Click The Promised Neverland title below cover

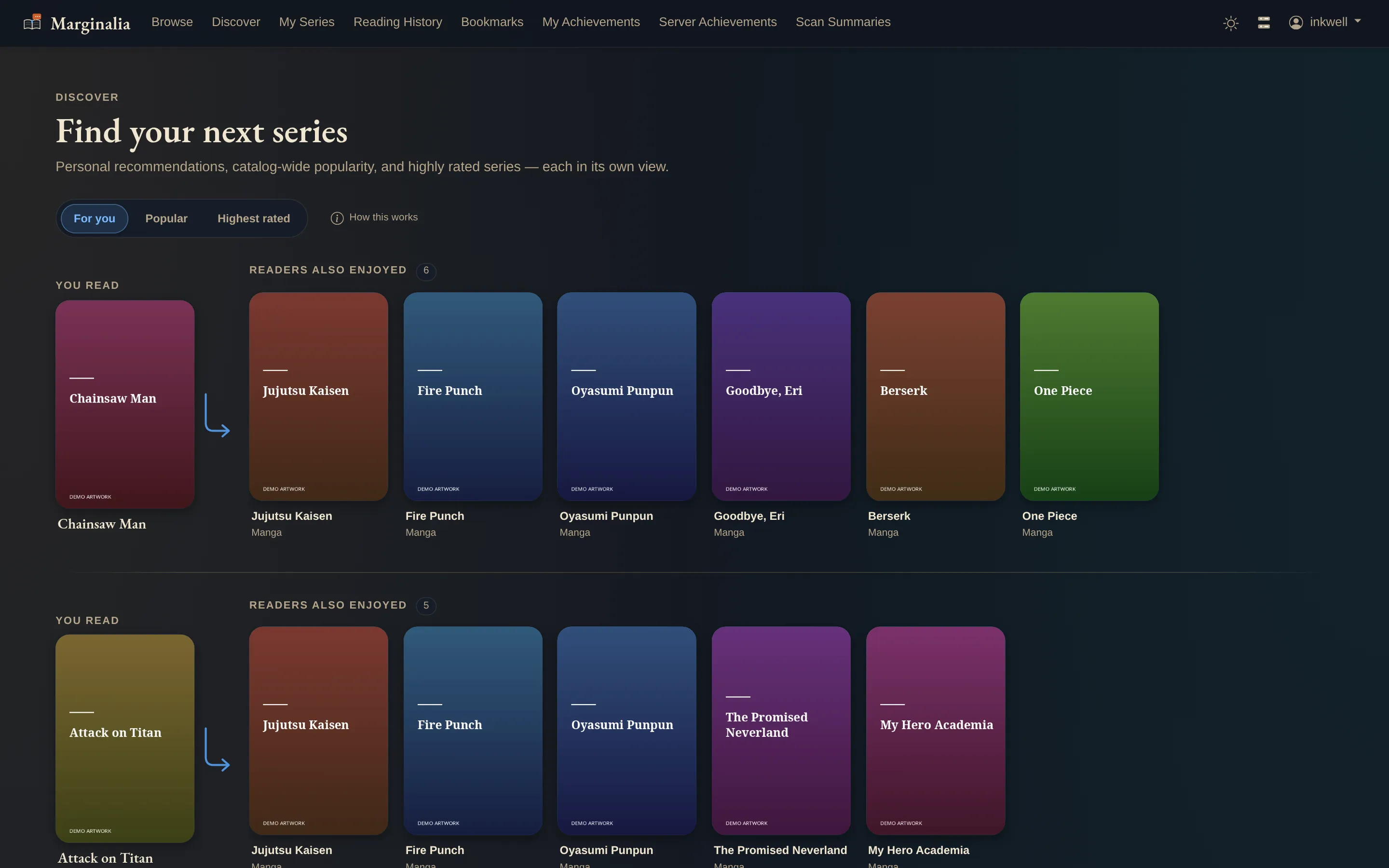pyautogui.click(x=780, y=850)
